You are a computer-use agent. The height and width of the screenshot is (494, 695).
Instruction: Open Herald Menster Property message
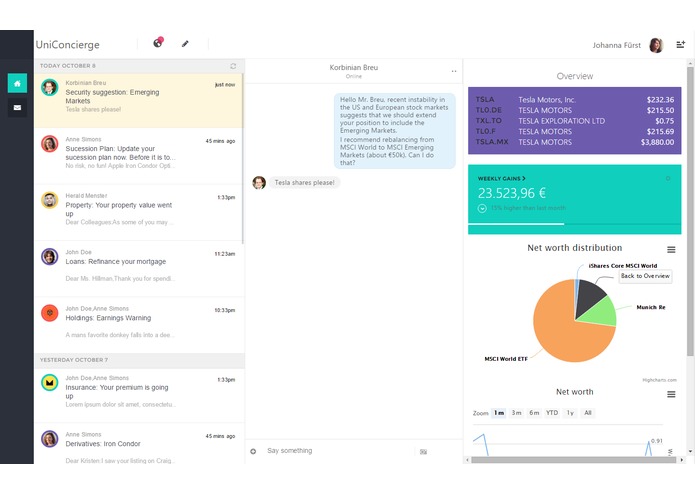pyautogui.click(x=139, y=212)
